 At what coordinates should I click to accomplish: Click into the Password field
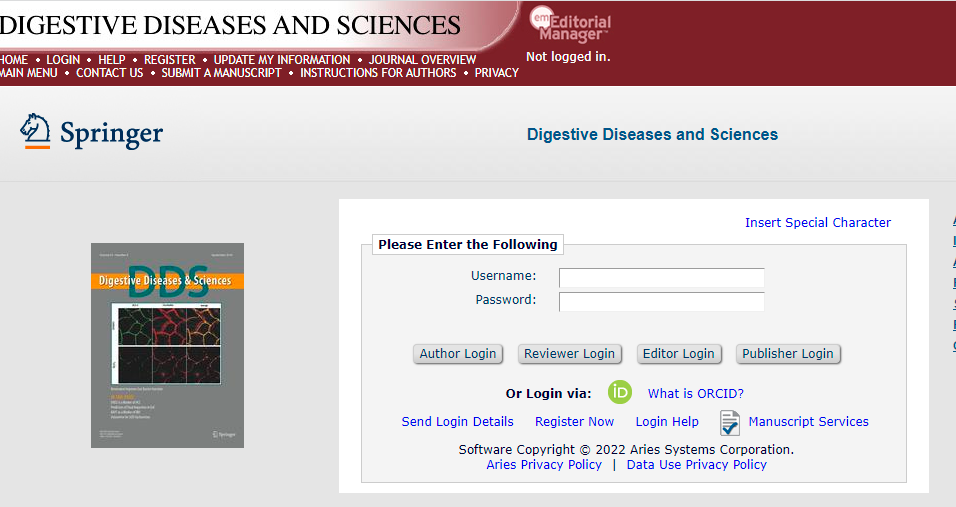pyautogui.click(x=661, y=301)
